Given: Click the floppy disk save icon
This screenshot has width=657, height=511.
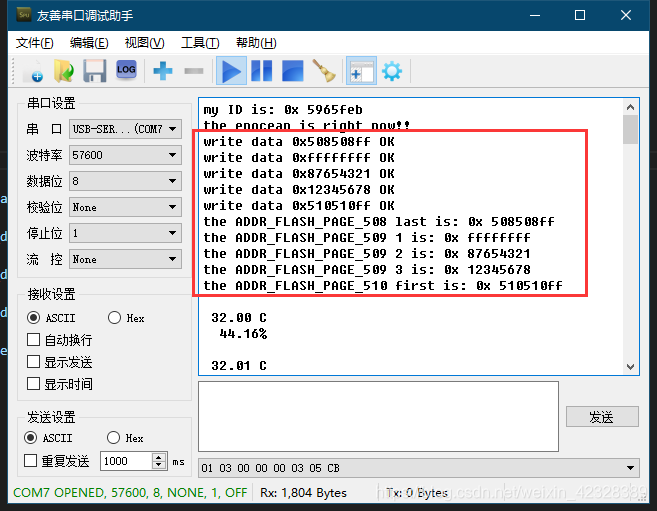Looking at the screenshot, I should [95, 71].
